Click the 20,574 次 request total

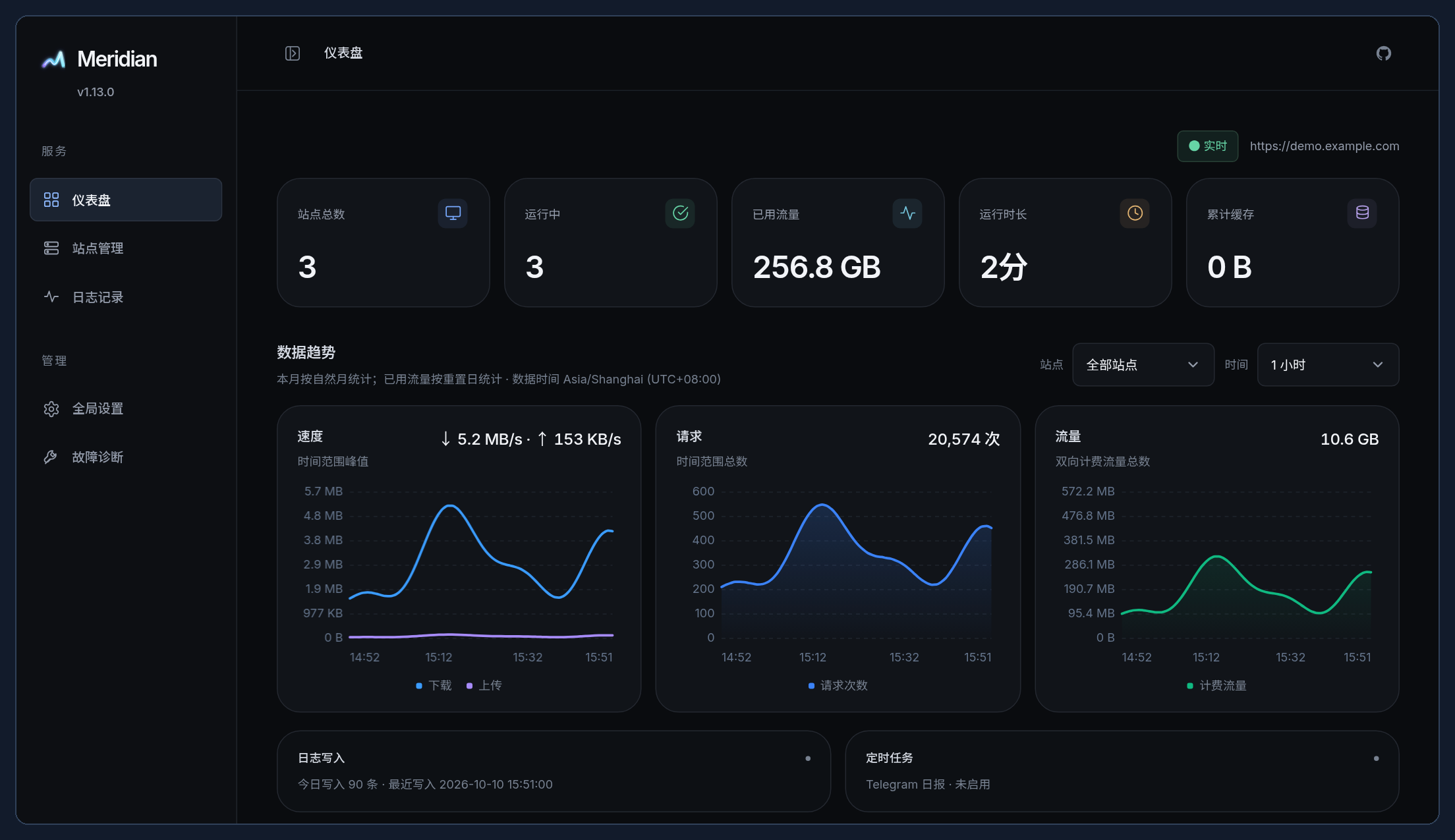pos(964,439)
